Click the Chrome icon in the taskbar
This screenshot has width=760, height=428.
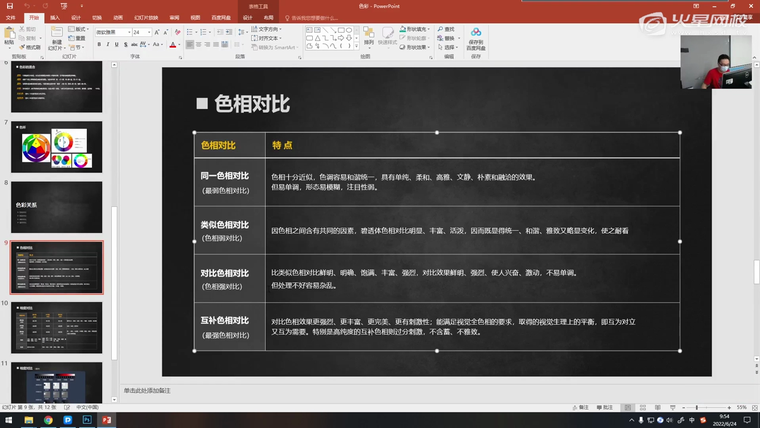click(x=46, y=421)
